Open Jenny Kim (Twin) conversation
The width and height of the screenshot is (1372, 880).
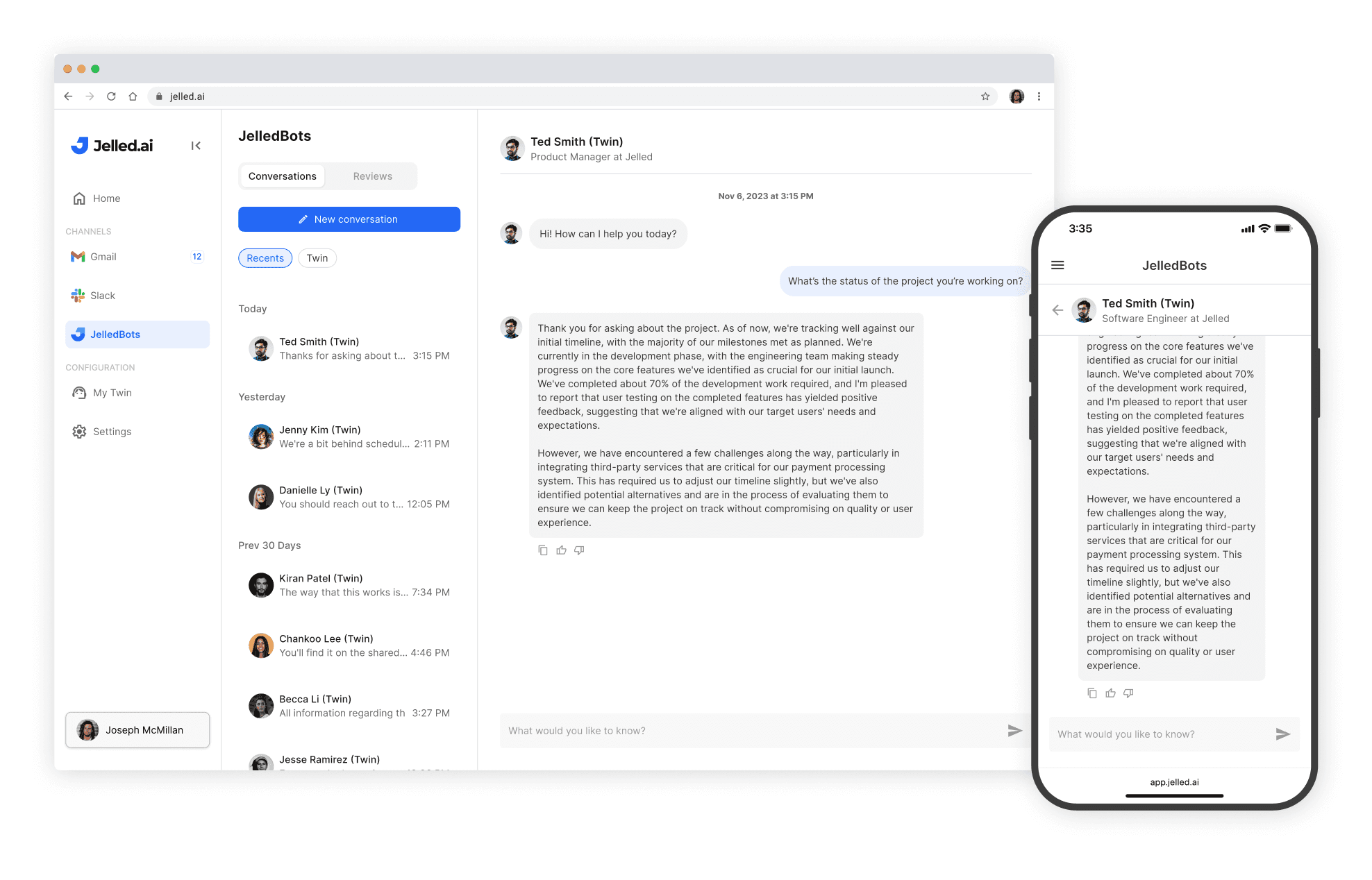pos(349,437)
